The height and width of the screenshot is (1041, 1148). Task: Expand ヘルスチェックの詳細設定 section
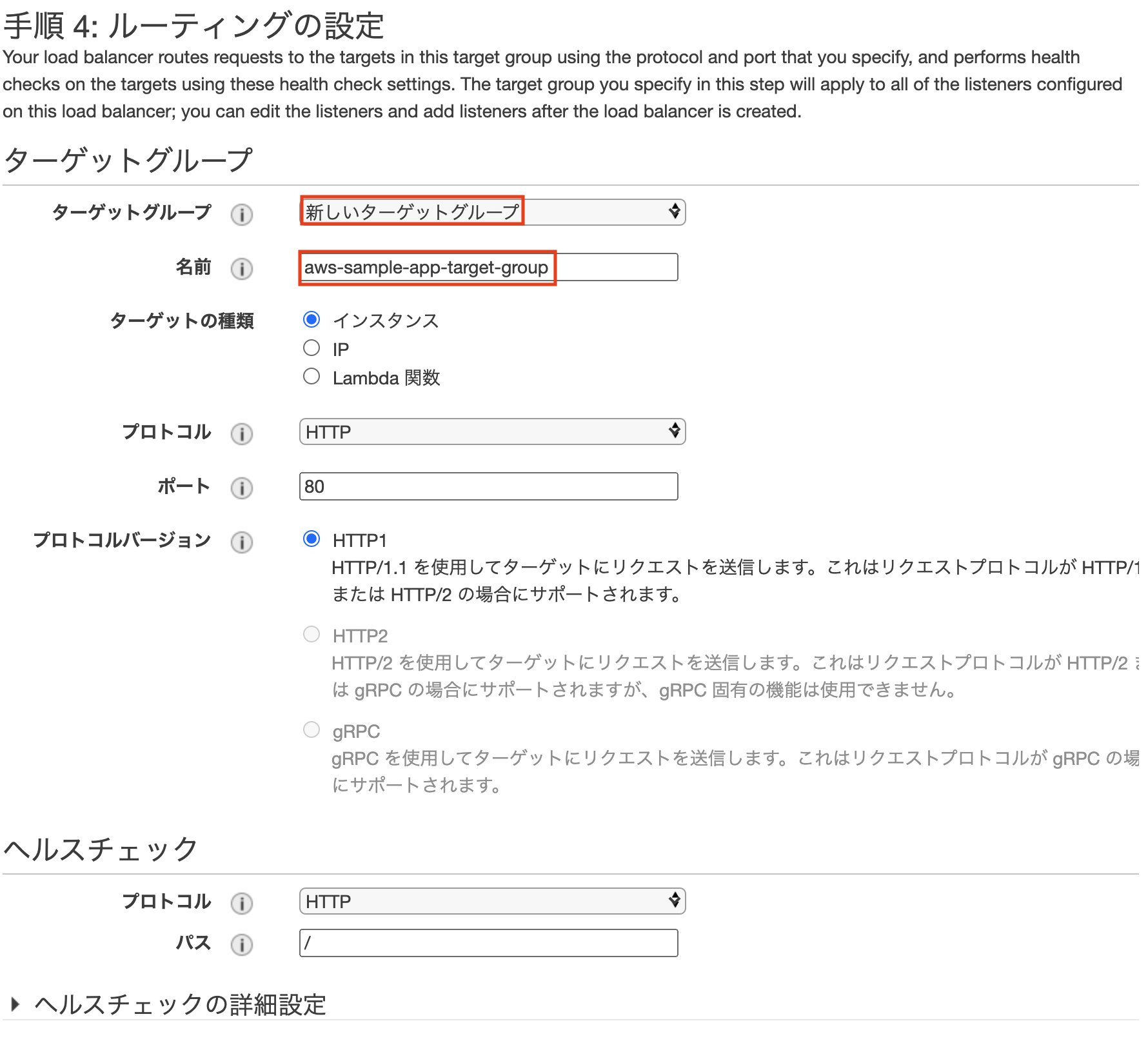(15, 1004)
